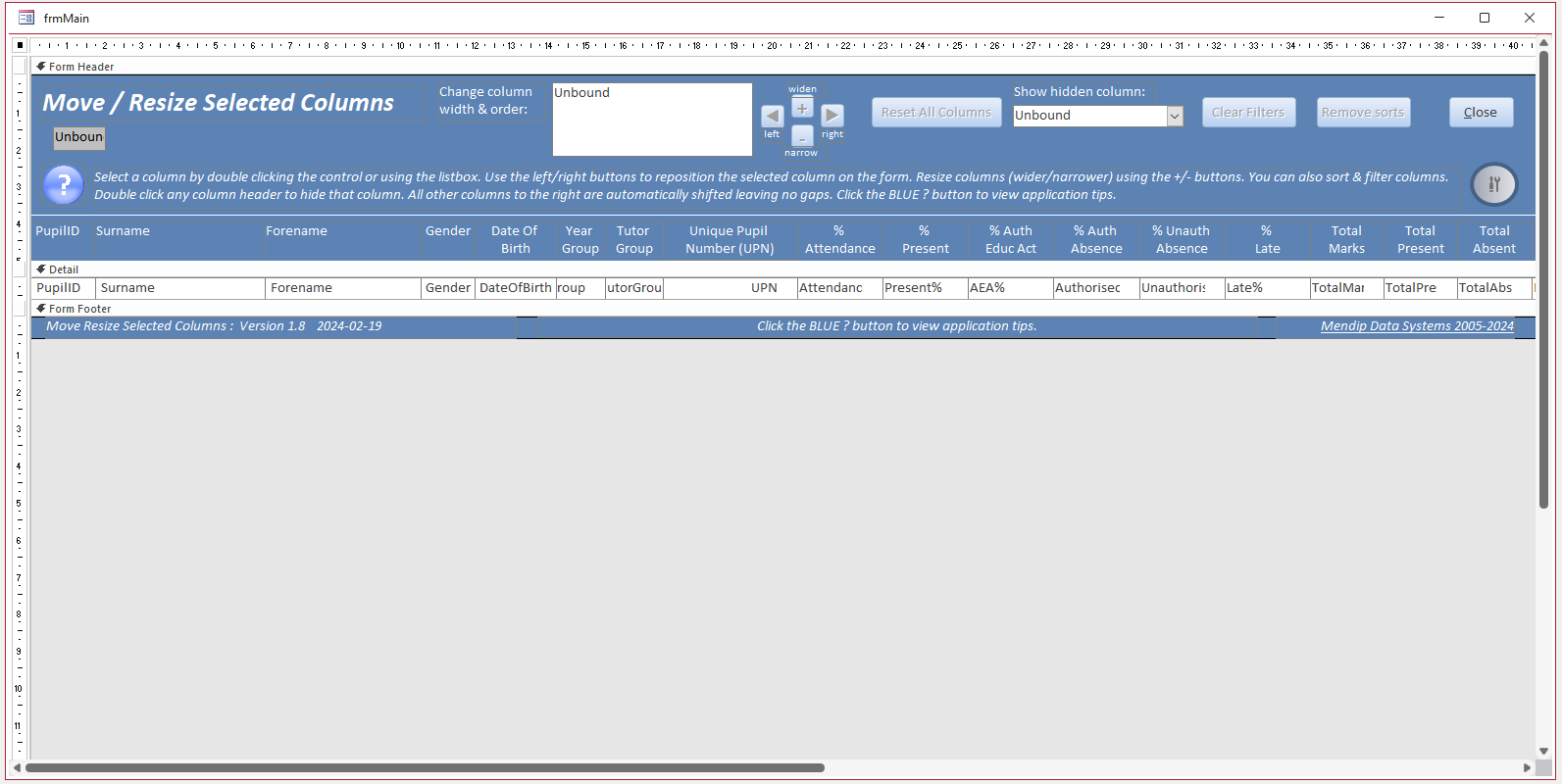Select the Late% field in Detail section
Viewport: 1562px width, 784px height.
(1267, 288)
